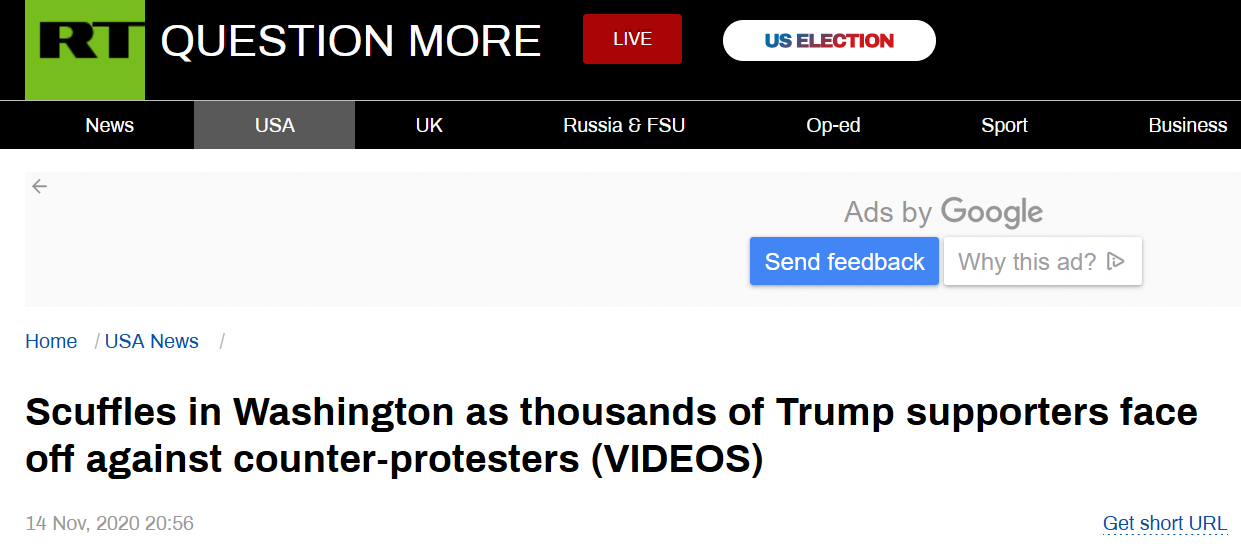Click the ad back arrow icon
This screenshot has width=1241, height=554.
point(39,186)
